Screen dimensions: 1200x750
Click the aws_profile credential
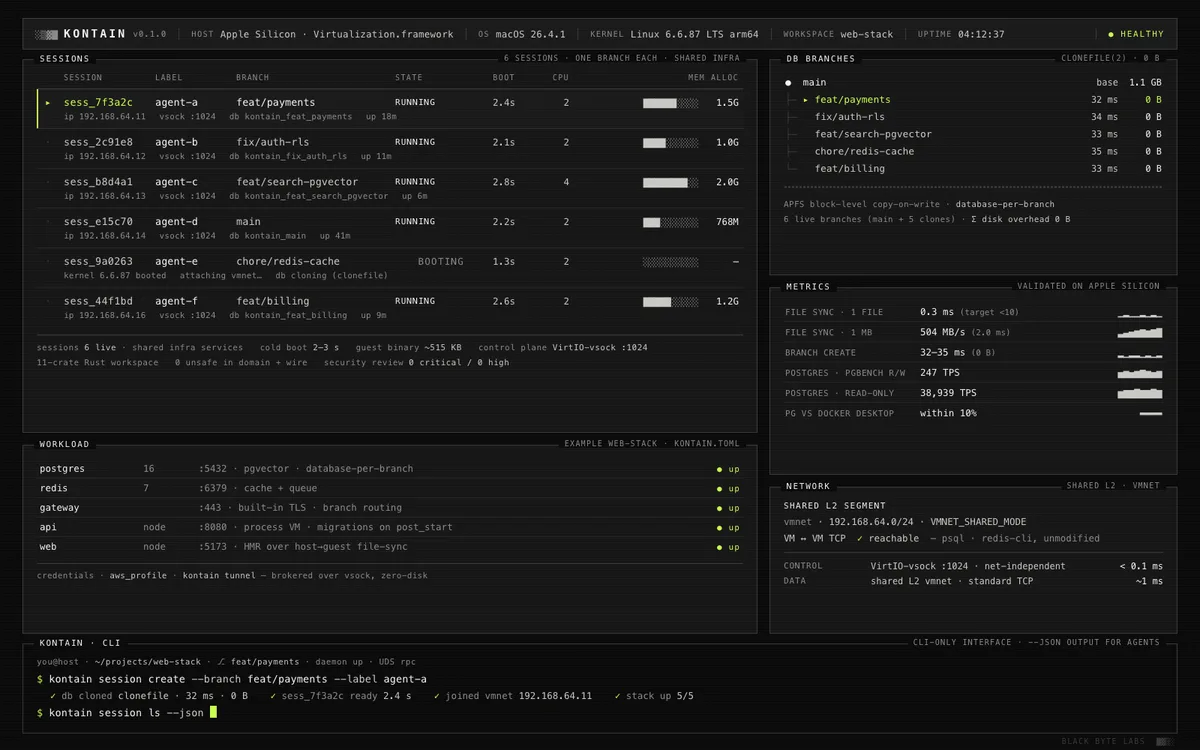tap(139, 576)
